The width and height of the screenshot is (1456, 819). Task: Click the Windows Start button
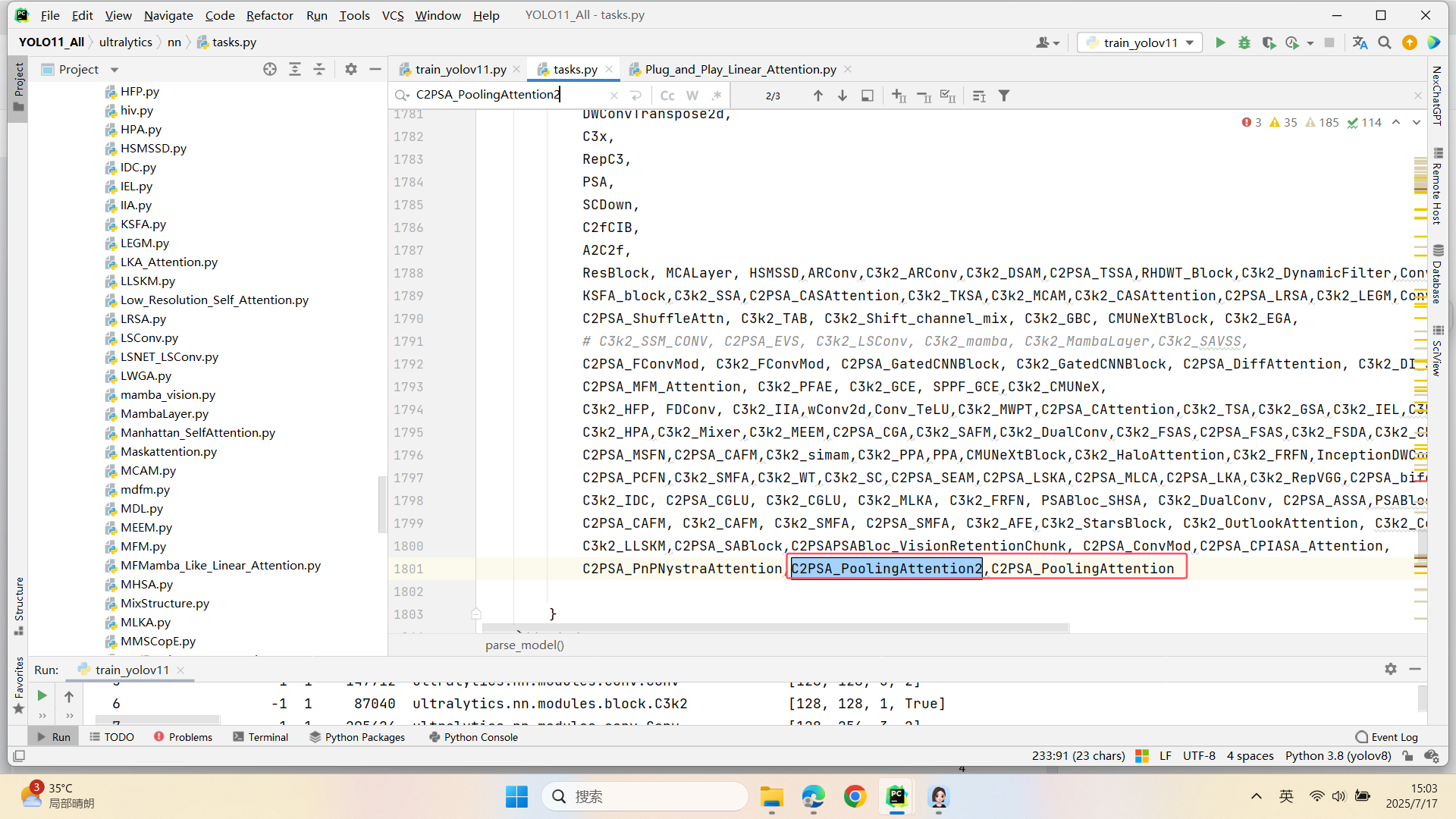516,796
